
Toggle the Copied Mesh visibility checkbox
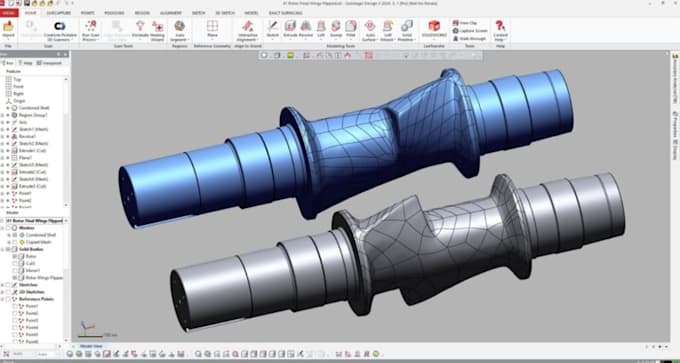pyautogui.click(x=15, y=242)
